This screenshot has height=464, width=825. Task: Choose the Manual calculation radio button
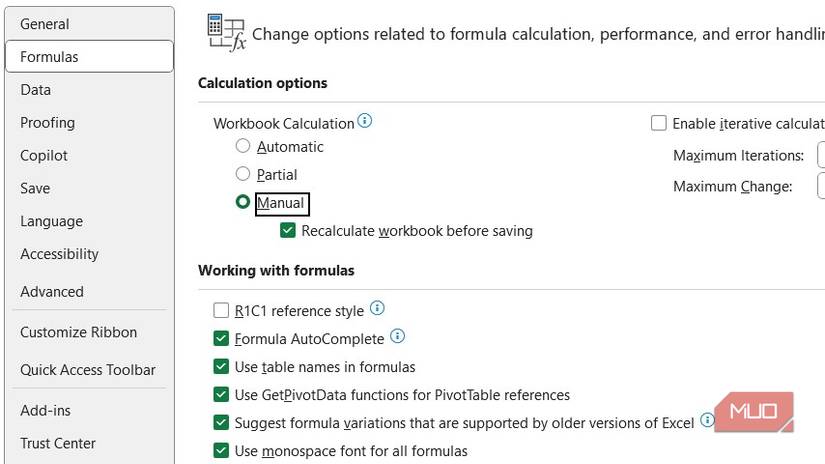242,202
